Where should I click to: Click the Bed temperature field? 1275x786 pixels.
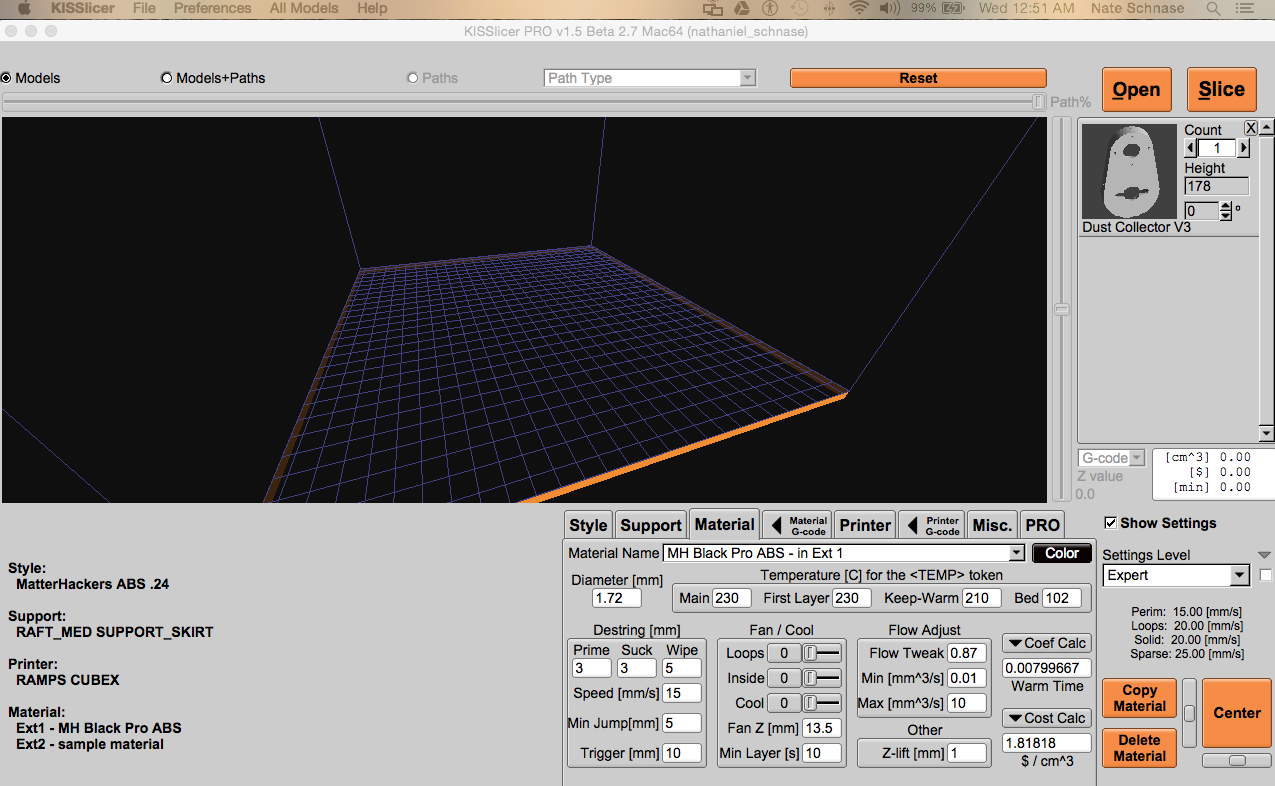pos(1062,598)
